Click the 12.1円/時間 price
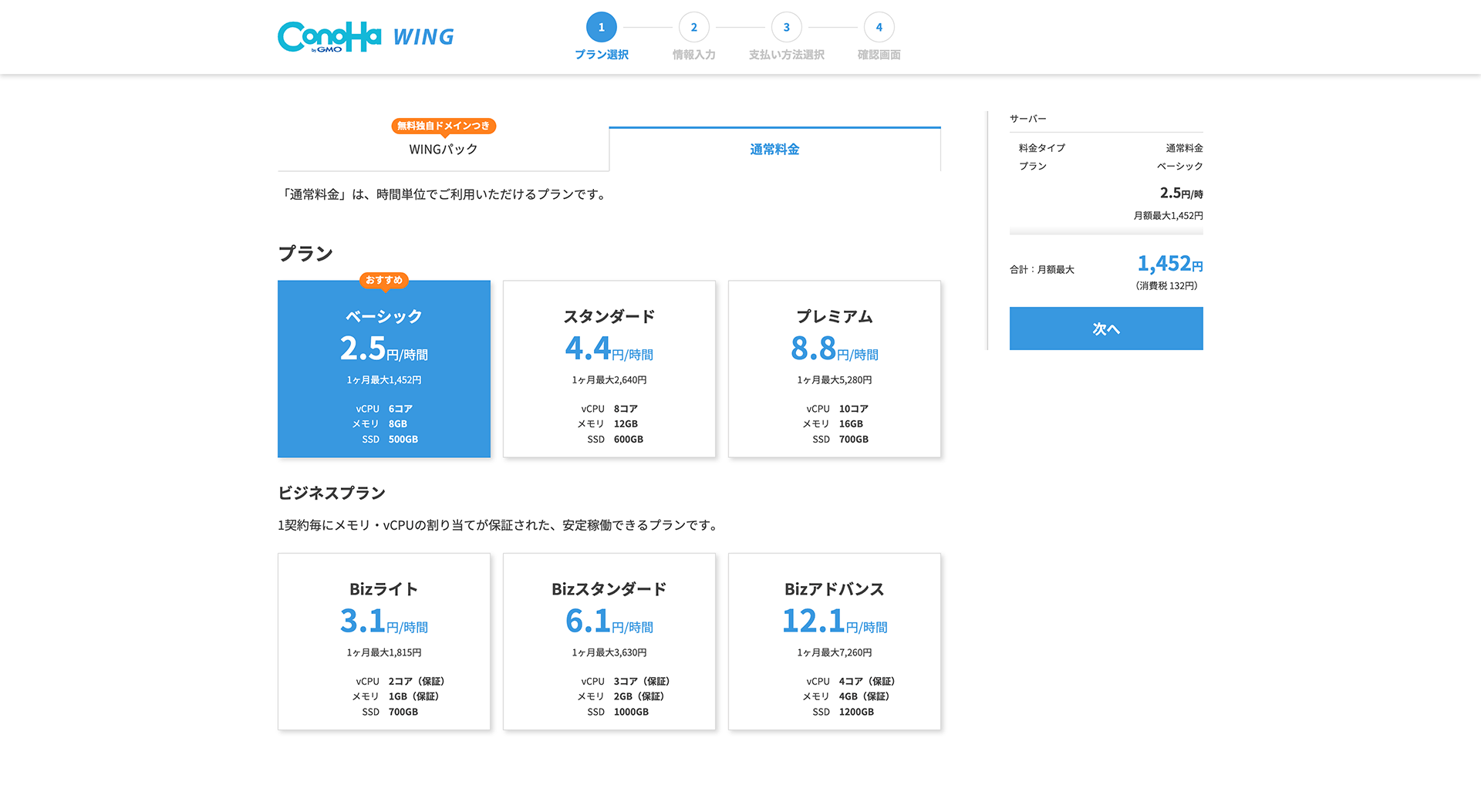Screen dimensions: 1481x812 pos(835,621)
